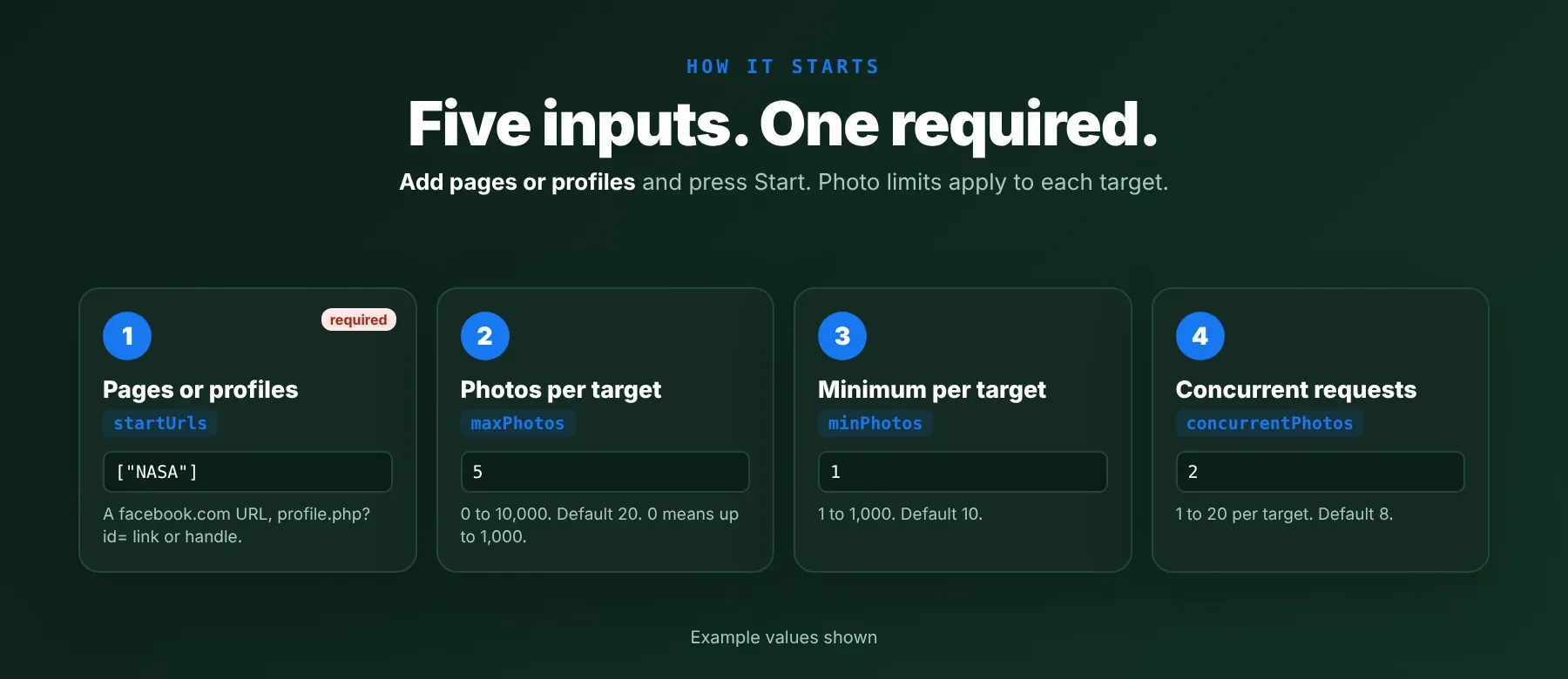The width and height of the screenshot is (1568, 679).
Task: Click the Five inputs. One required. headline
Action: 783,124
